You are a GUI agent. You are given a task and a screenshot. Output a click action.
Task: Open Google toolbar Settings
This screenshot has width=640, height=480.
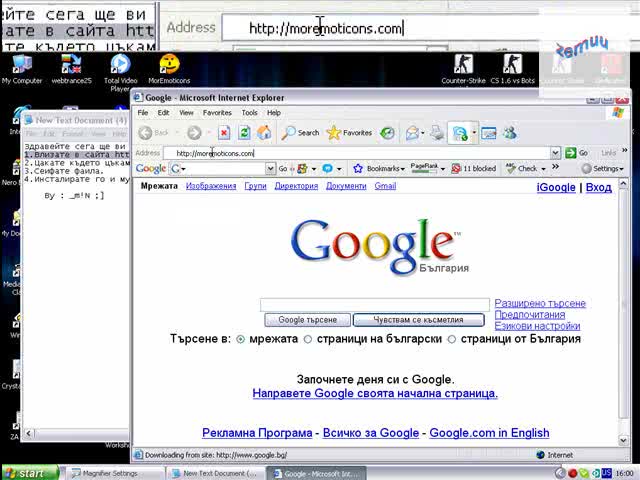[602, 168]
